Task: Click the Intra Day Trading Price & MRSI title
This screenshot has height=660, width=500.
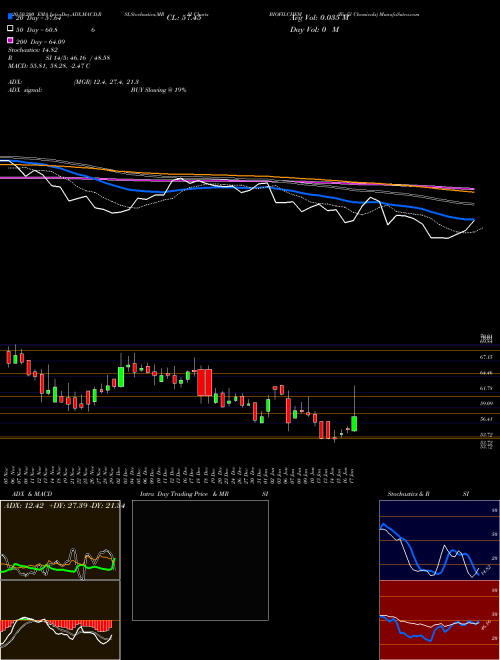Action: (204, 494)
